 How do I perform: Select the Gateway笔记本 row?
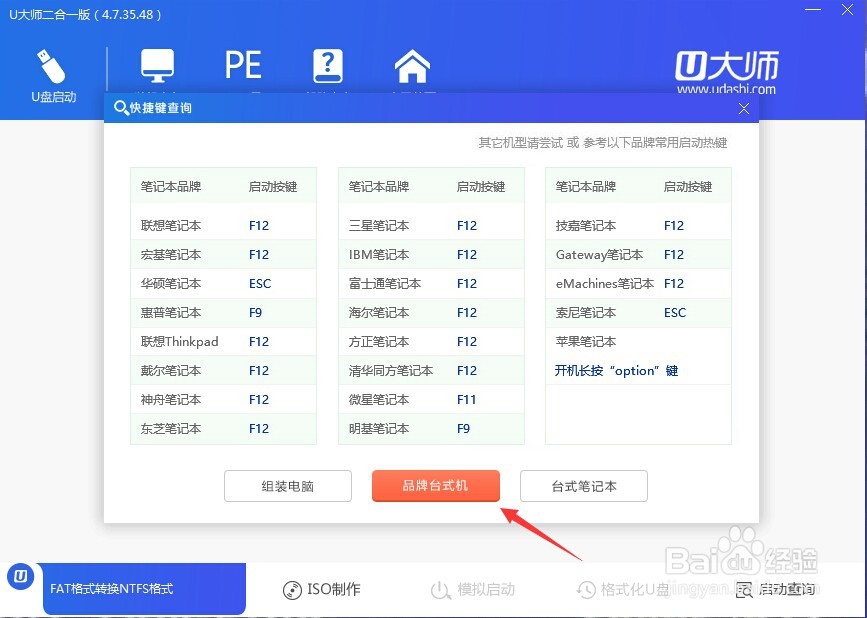[x=638, y=254]
